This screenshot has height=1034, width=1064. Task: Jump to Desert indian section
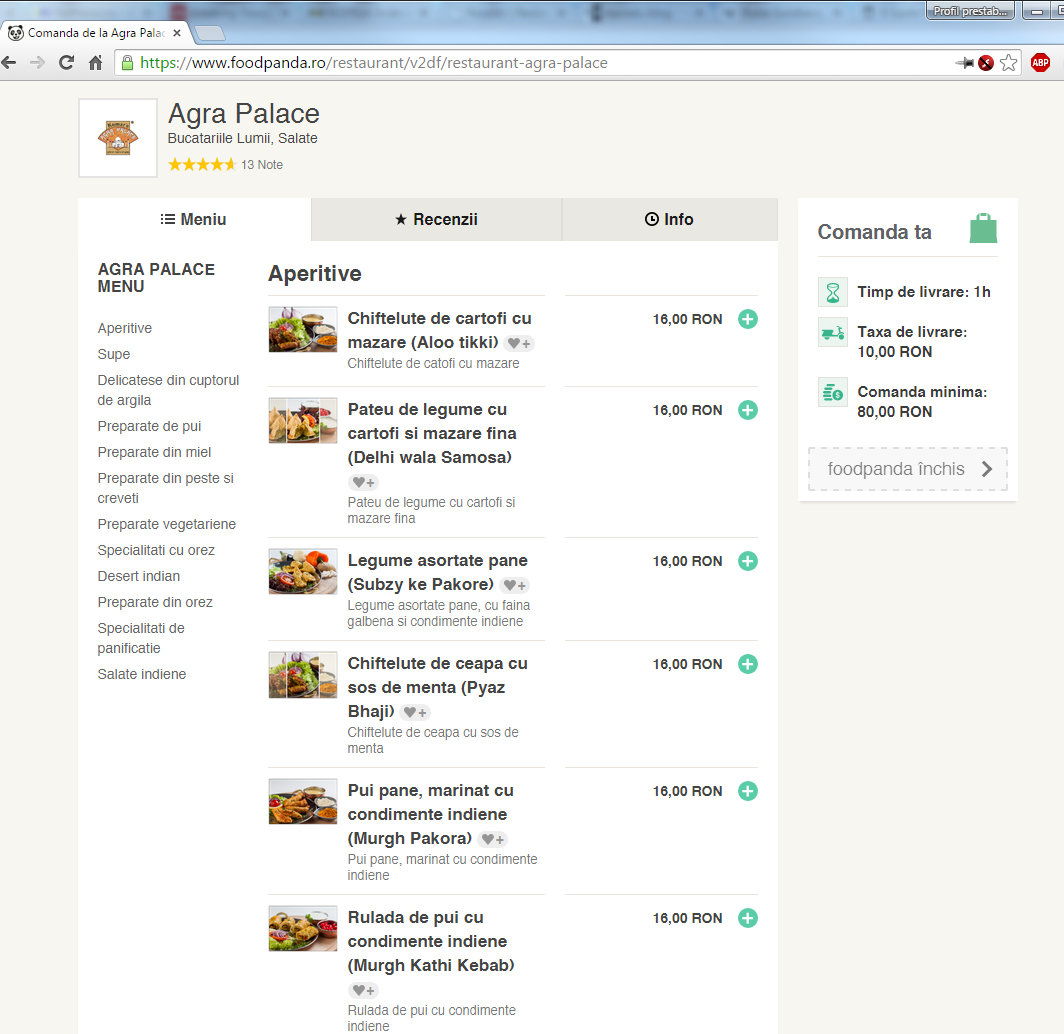(139, 576)
